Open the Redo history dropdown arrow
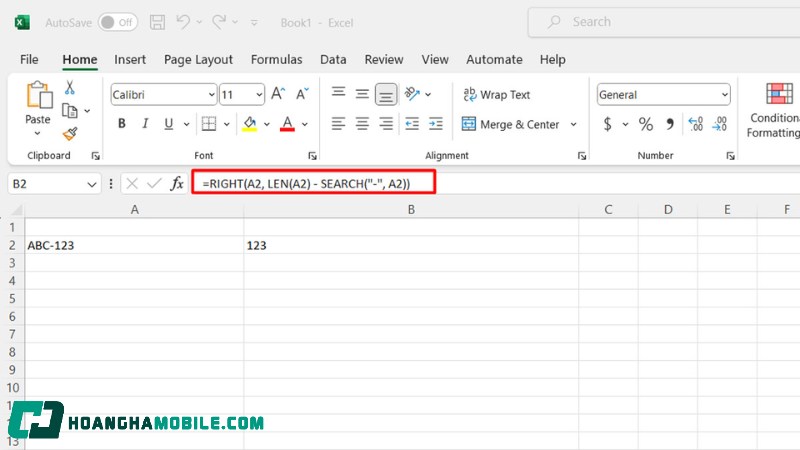Viewport: 800px width, 450px height. (x=235, y=22)
